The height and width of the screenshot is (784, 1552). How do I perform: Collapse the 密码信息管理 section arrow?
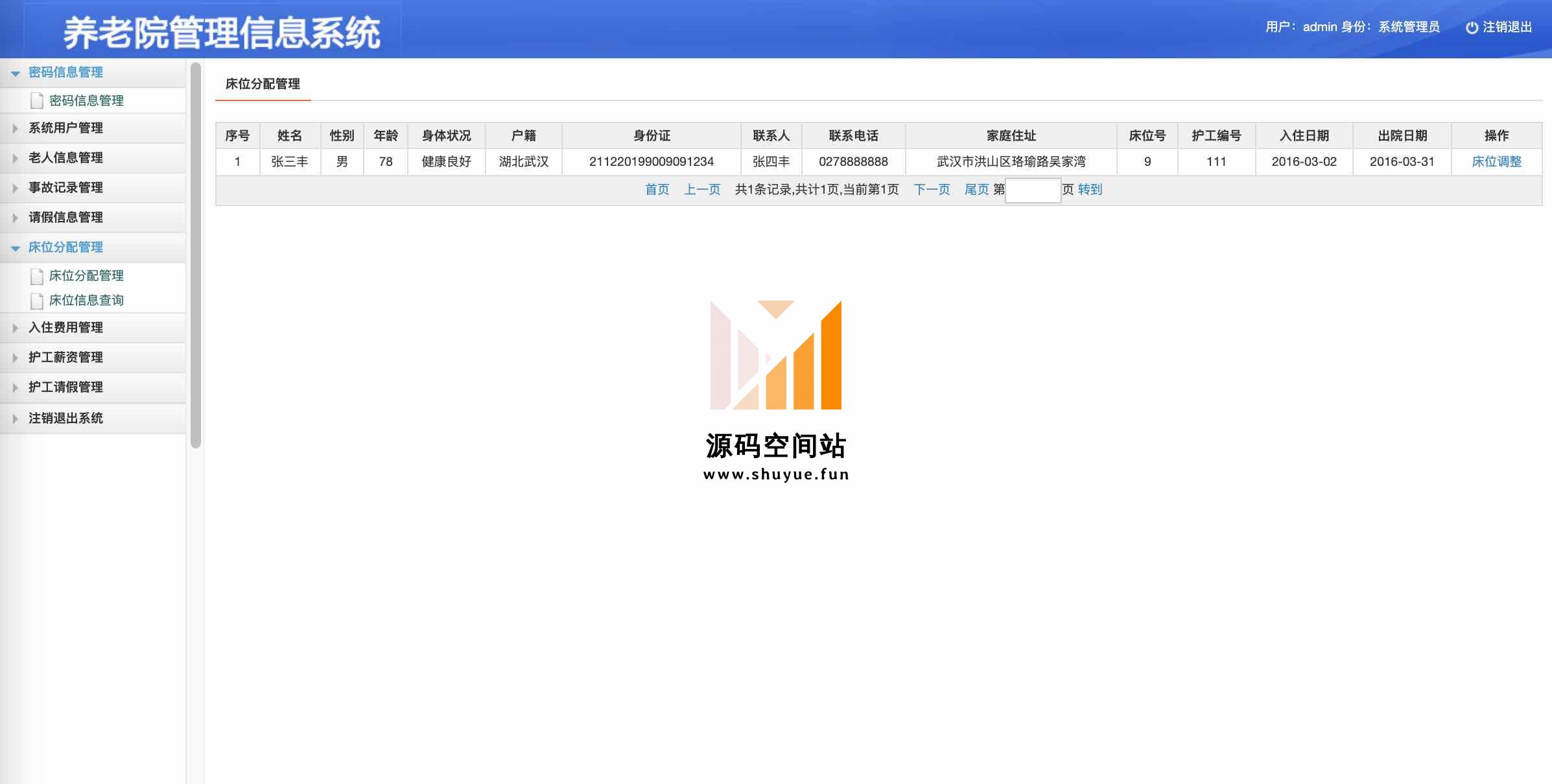click(16, 73)
